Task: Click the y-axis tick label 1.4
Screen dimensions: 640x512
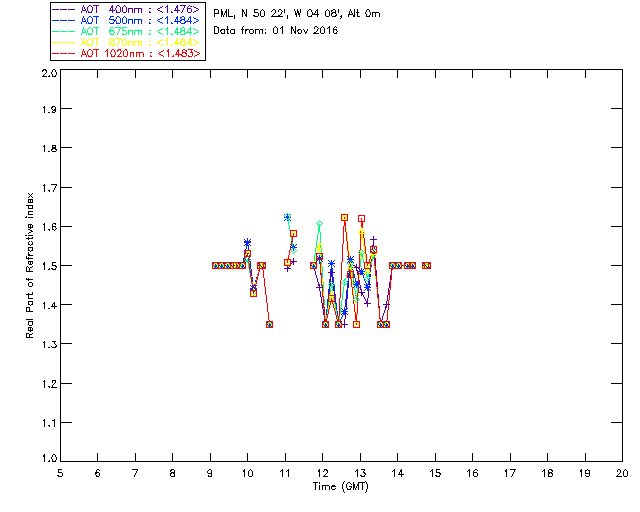Action: pos(49,305)
